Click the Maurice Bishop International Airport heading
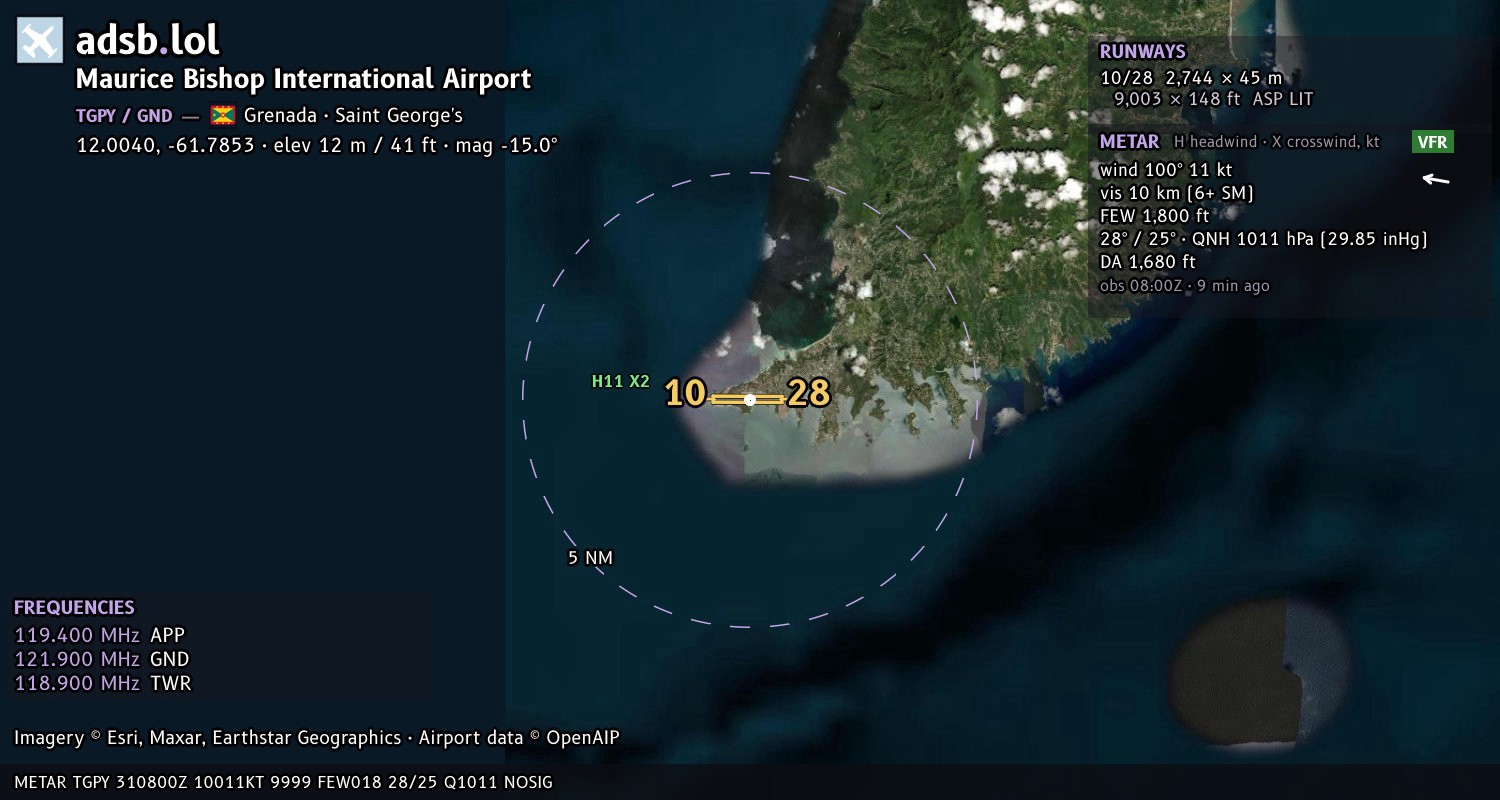Viewport: 1500px width, 800px height. [x=304, y=79]
